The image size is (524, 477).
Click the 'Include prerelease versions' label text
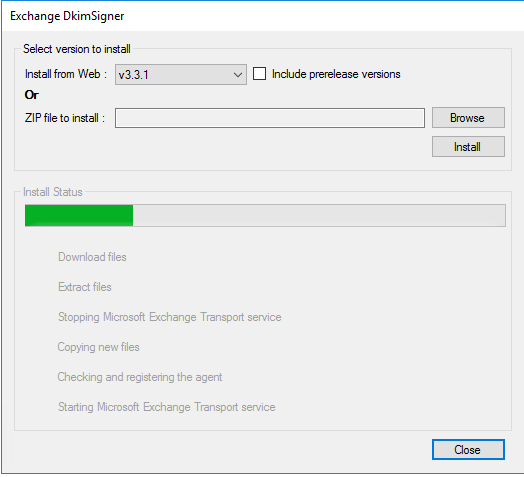[336, 74]
